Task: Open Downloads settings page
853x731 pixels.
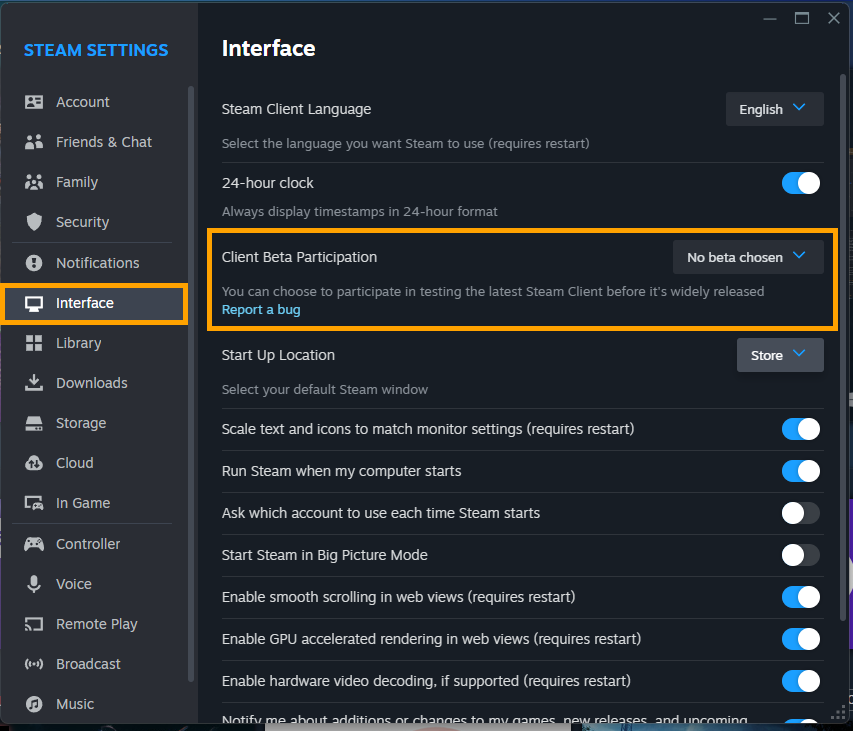Action: tap(95, 383)
